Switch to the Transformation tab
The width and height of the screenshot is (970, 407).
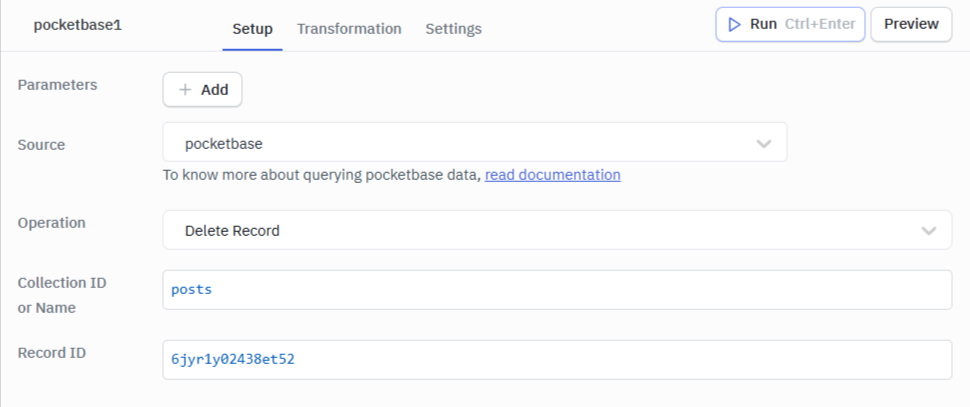pyautogui.click(x=349, y=29)
